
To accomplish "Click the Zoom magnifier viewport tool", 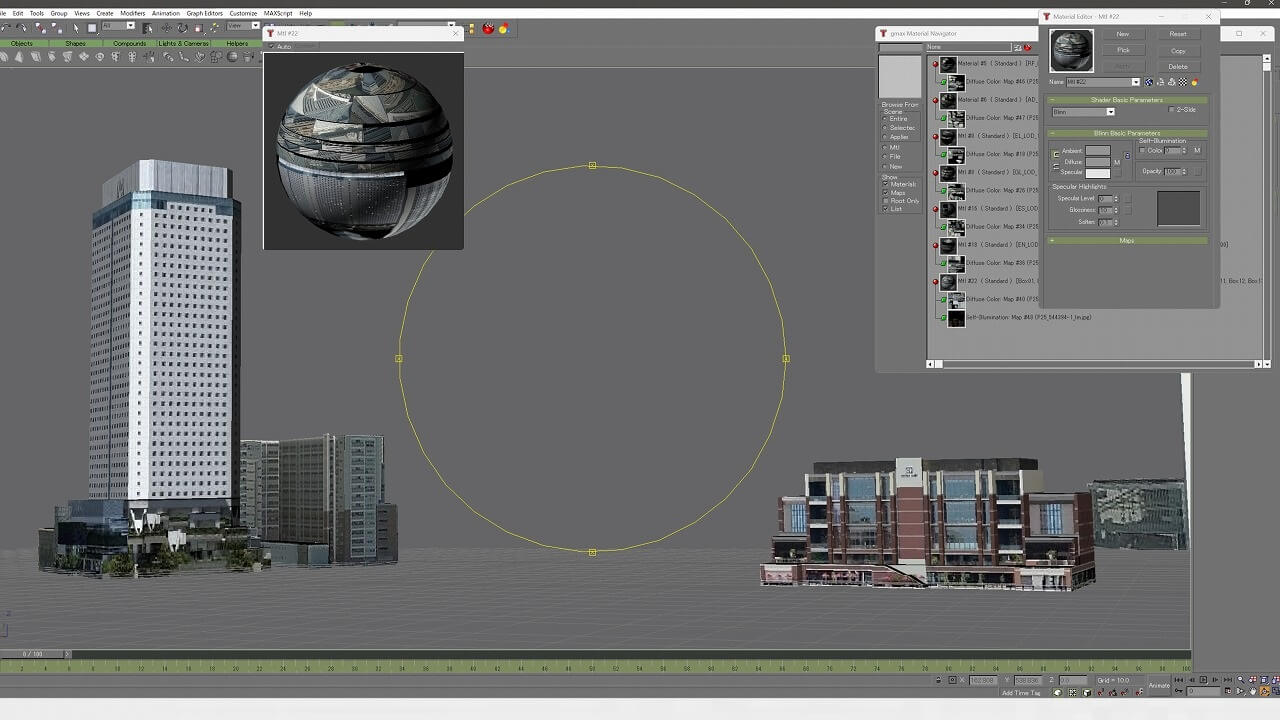I will (x=1240, y=680).
